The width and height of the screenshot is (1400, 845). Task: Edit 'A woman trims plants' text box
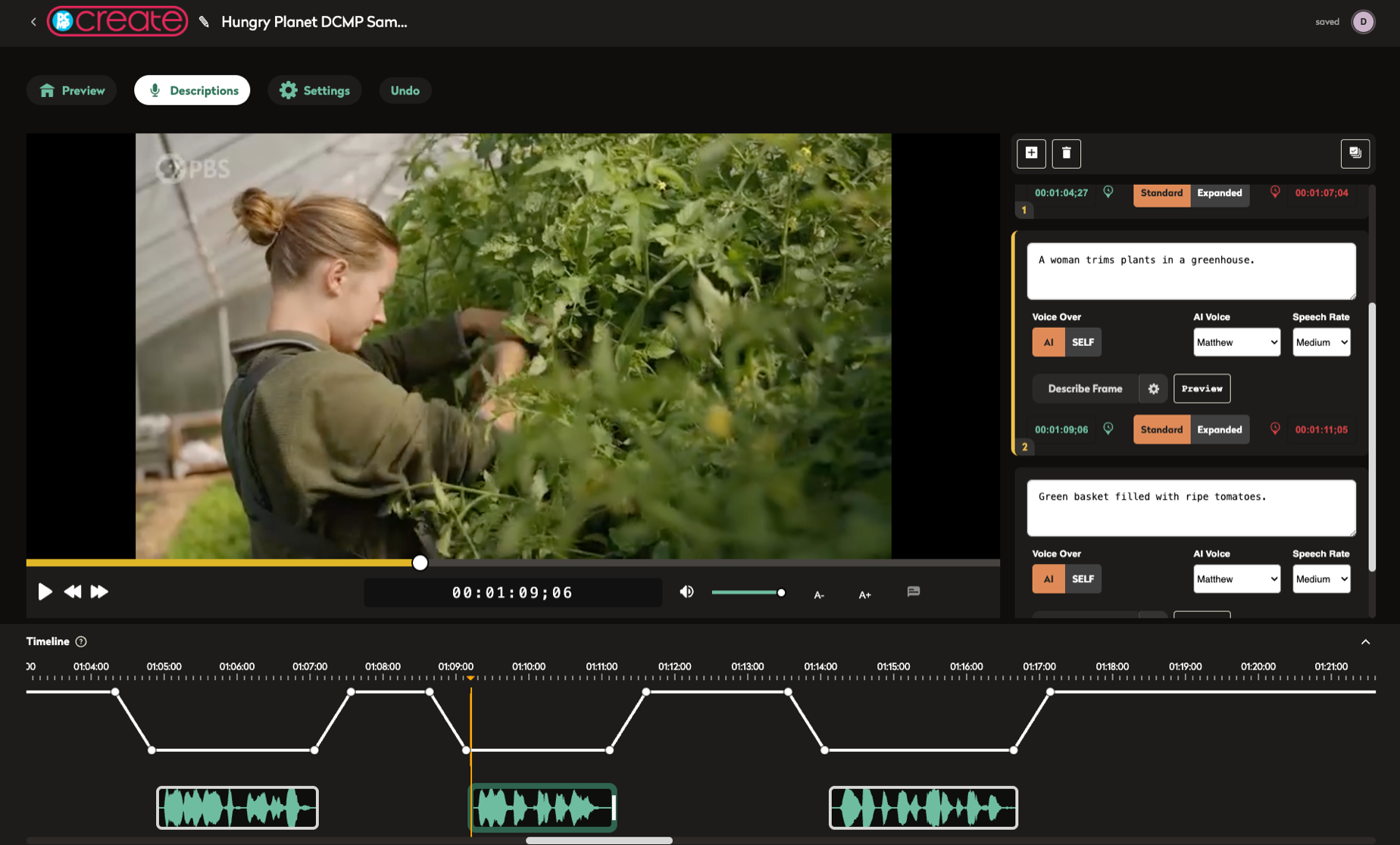[1191, 271]
